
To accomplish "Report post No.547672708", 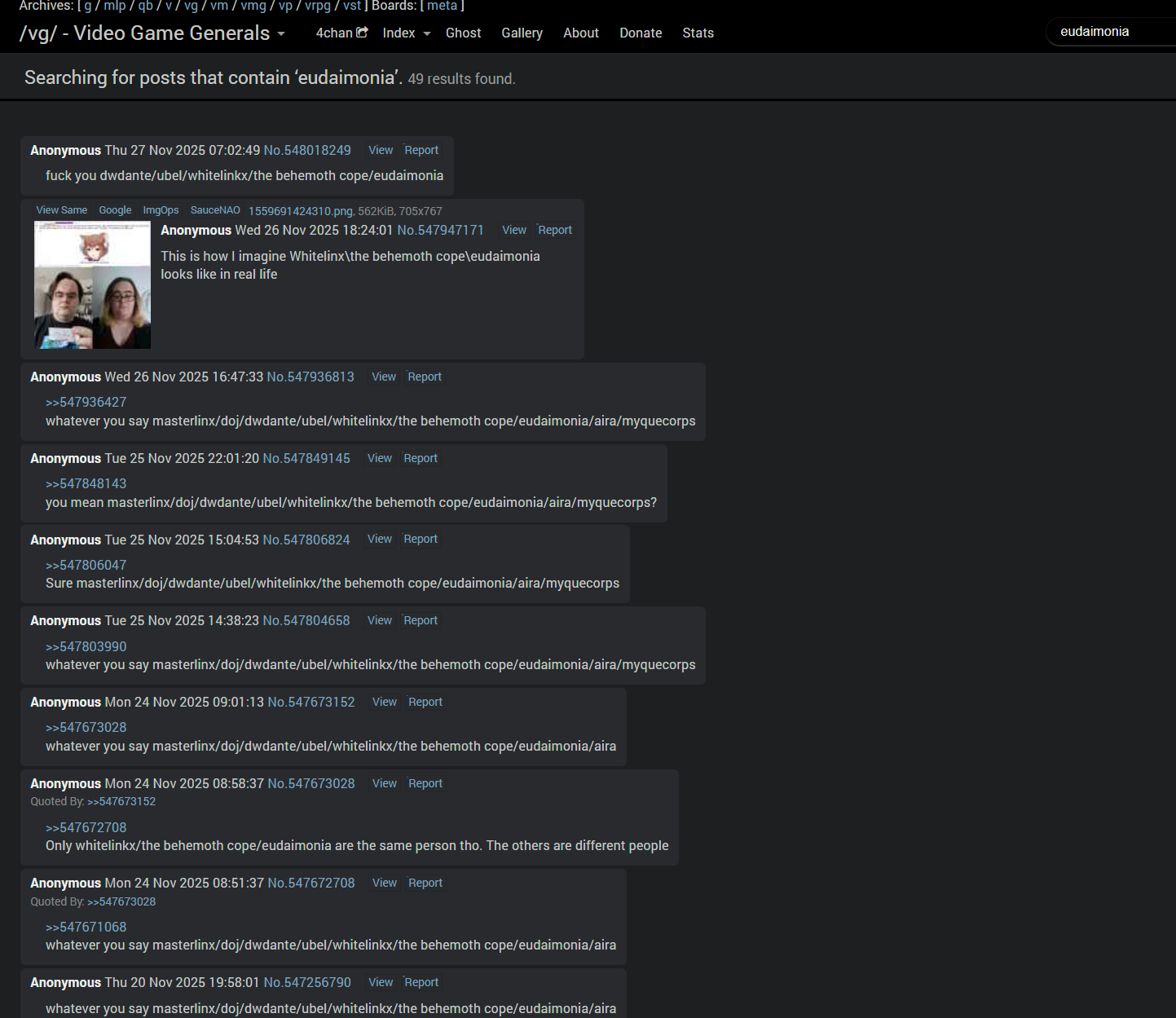I will click(x=425, y=884).
